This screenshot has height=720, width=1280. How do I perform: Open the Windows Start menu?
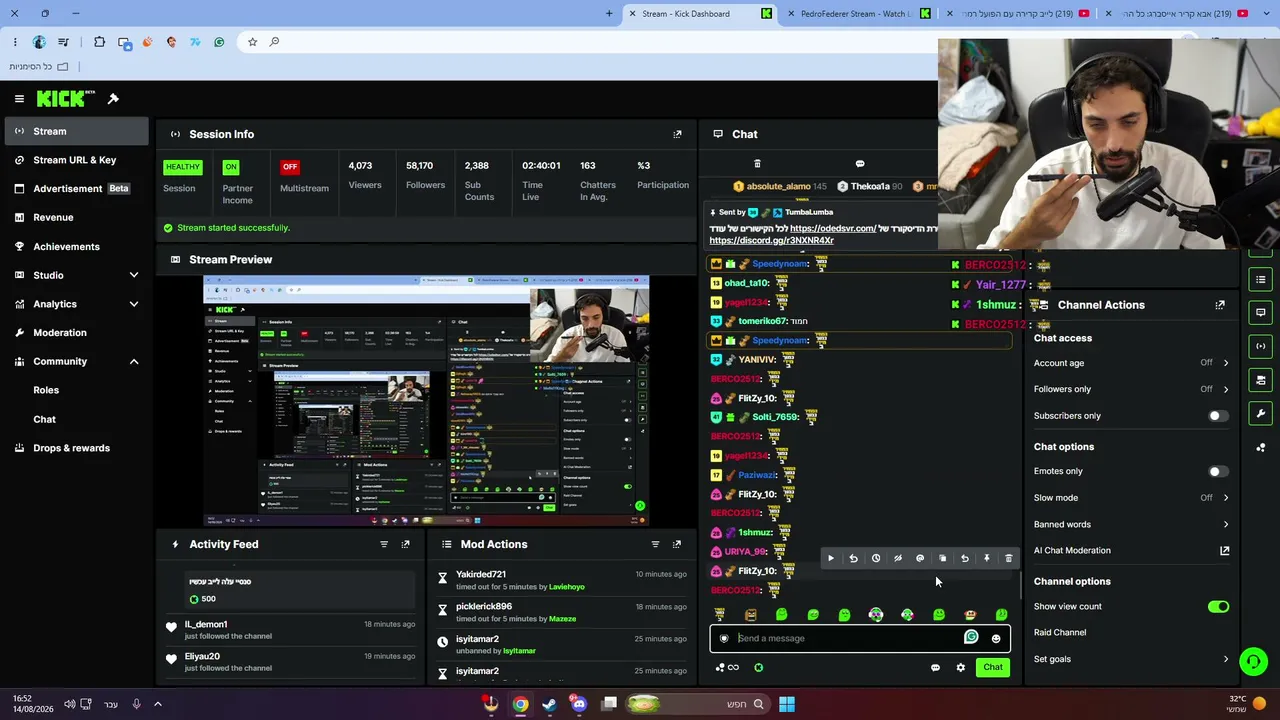[x=787, y=704]
